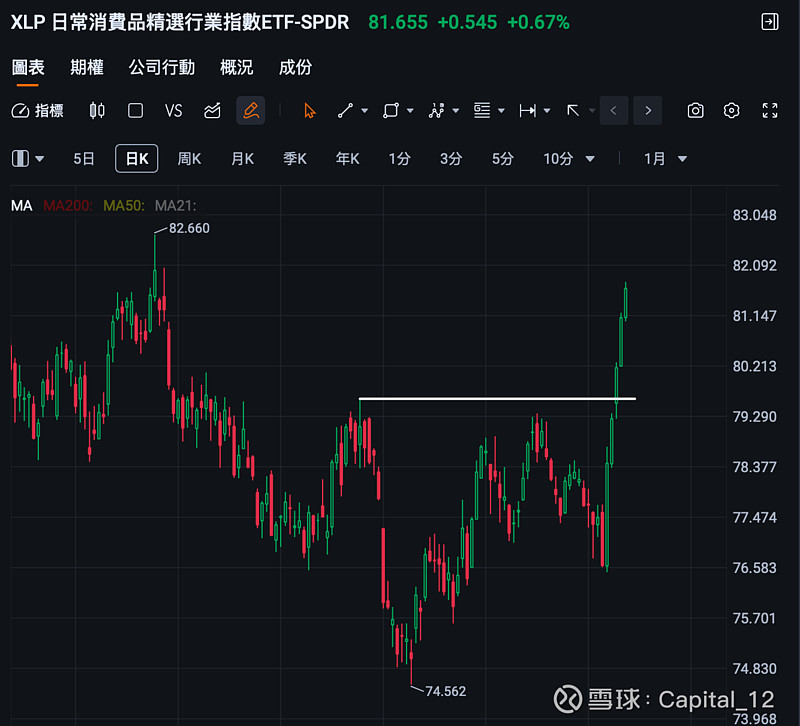Expand the wave pattern dropdown arrow
Screen dimensions: 800x726
[456, 111]
